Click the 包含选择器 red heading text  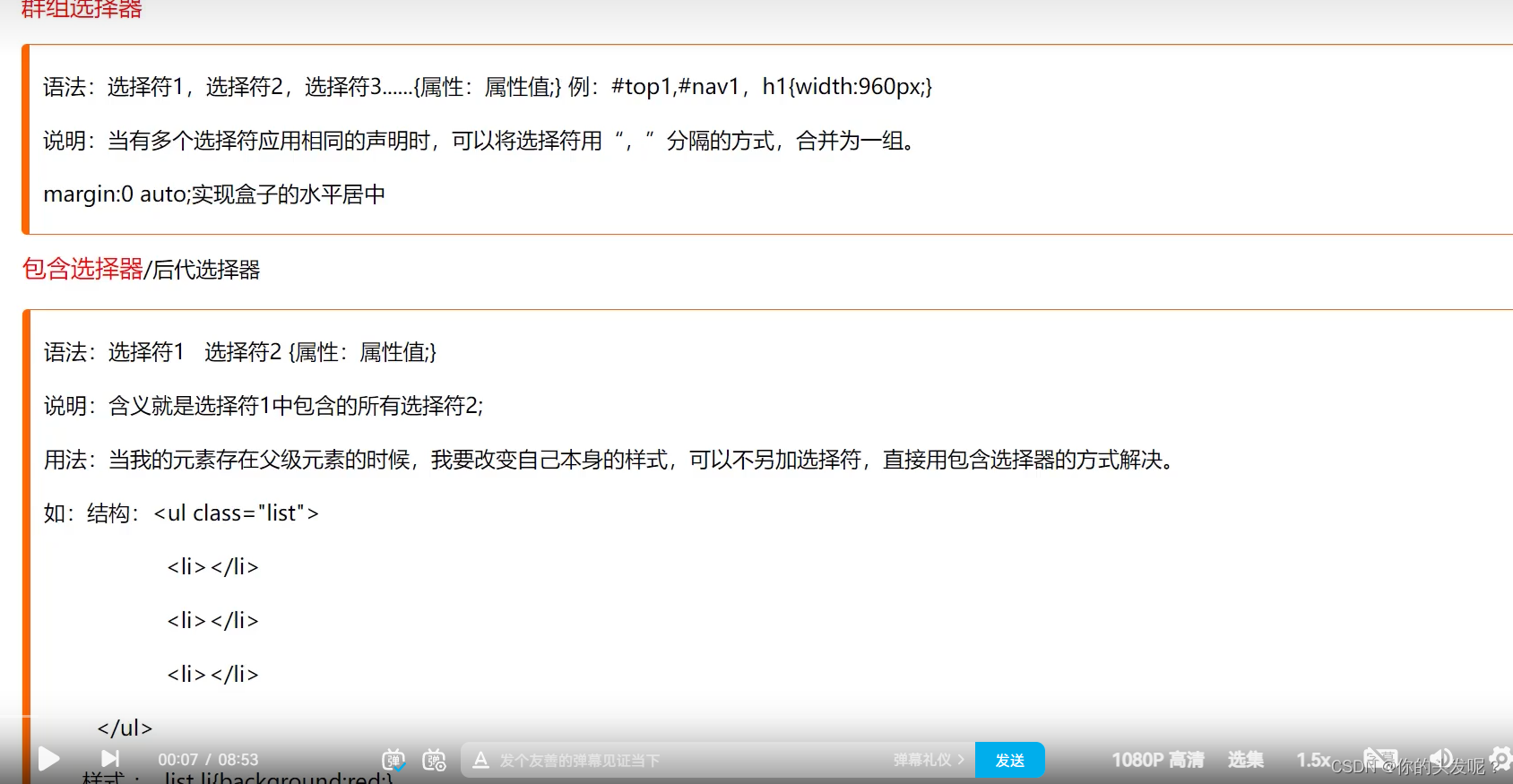(82, 269)
